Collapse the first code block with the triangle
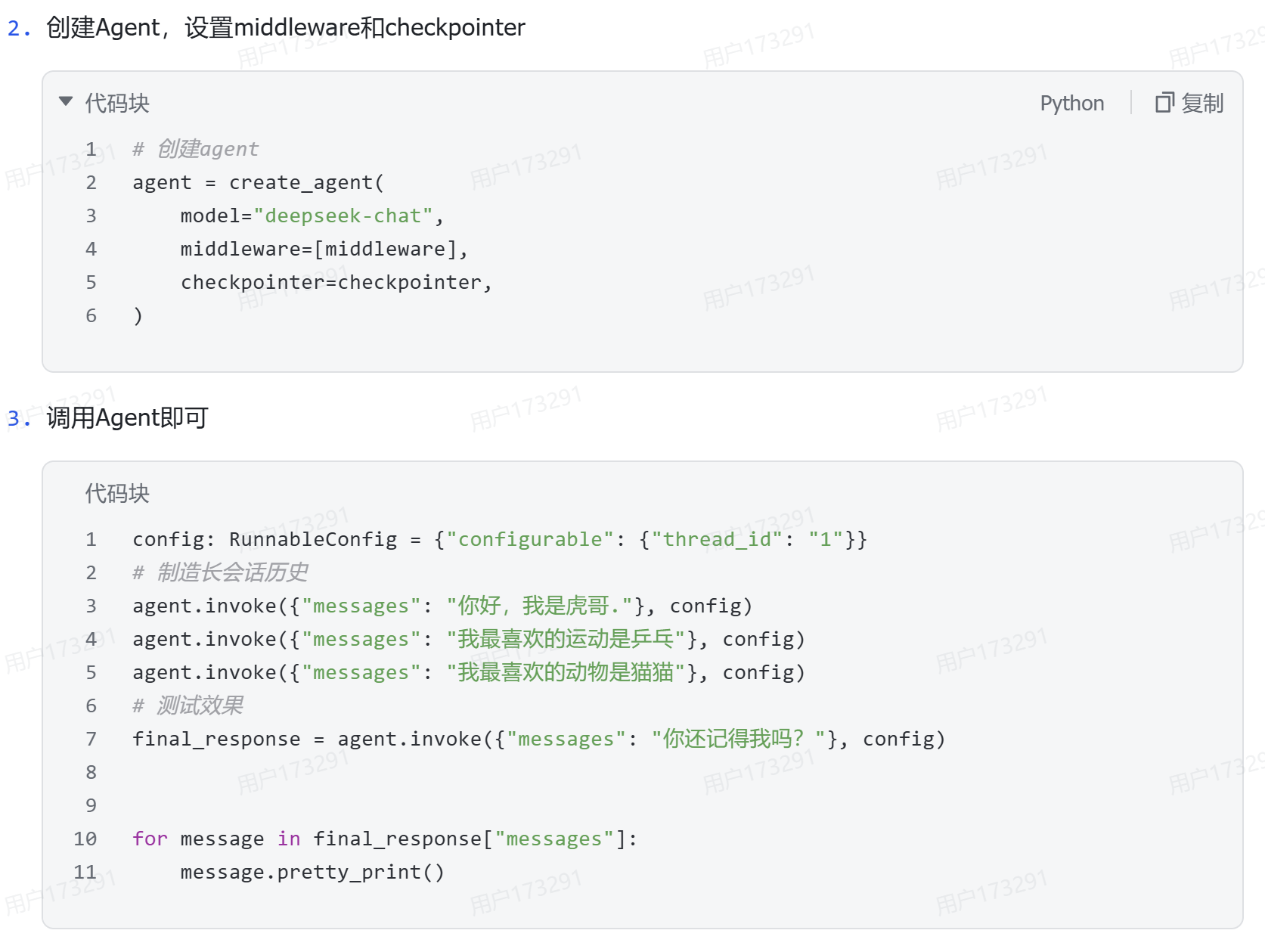Viewport: 1265px width, 952px height. [x=66, y=101]
